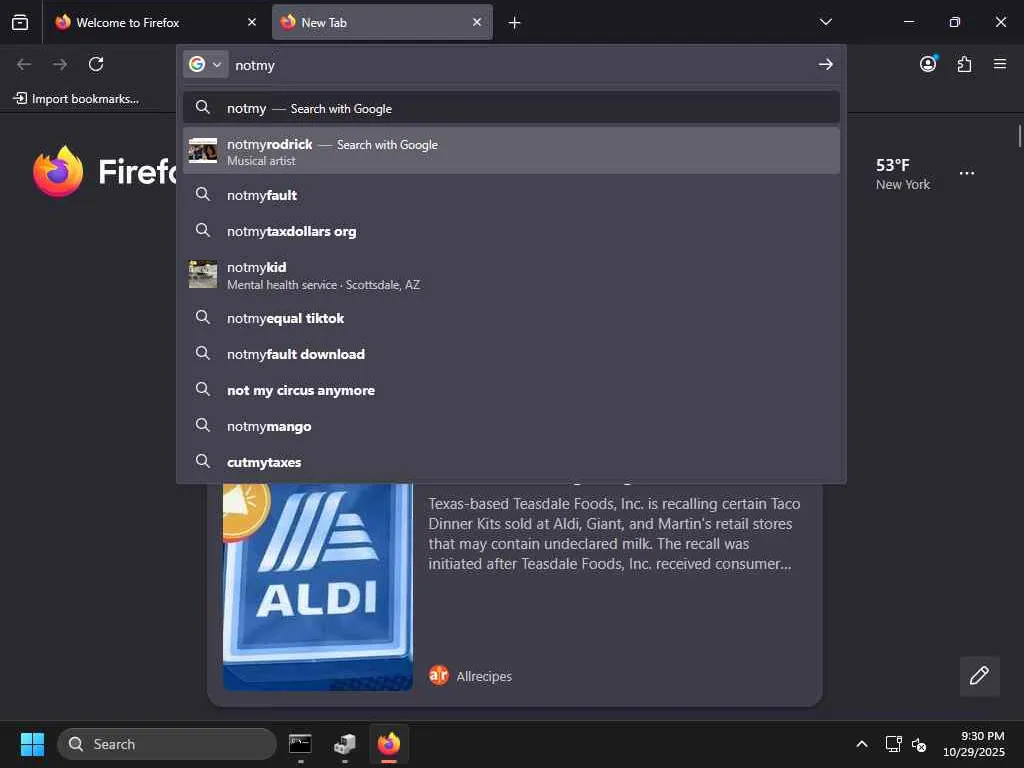Viewport: 1024px width, 768px height.
Task: Switch to the New Tab tab
Action: tap(382, 22)
